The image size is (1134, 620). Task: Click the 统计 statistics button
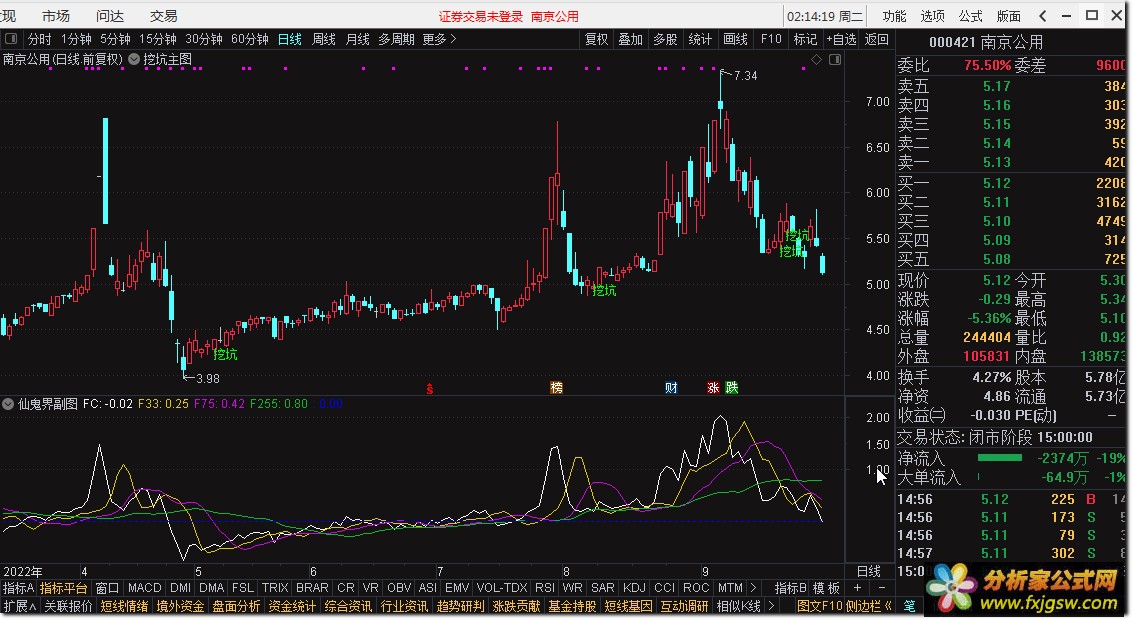[700, 39]
